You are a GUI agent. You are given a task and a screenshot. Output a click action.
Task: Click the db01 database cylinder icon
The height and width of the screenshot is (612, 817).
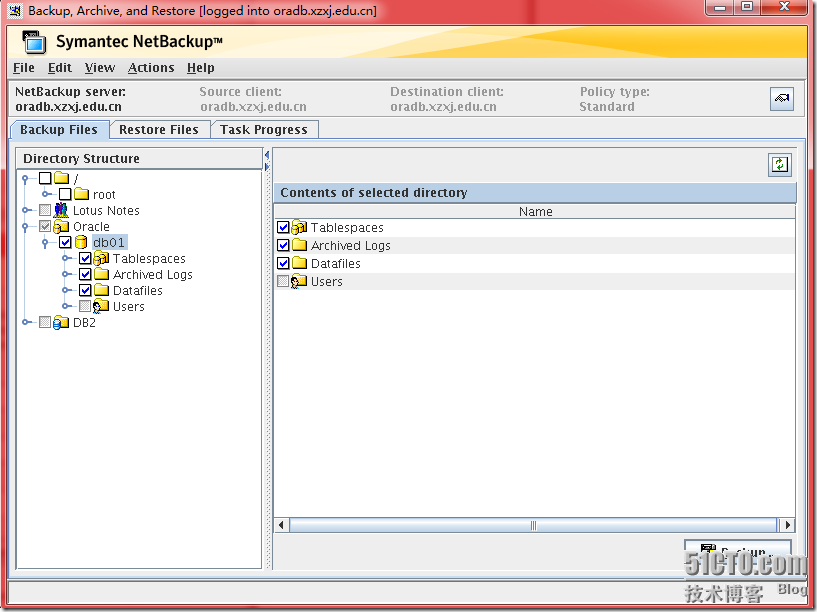pos(81,242)
